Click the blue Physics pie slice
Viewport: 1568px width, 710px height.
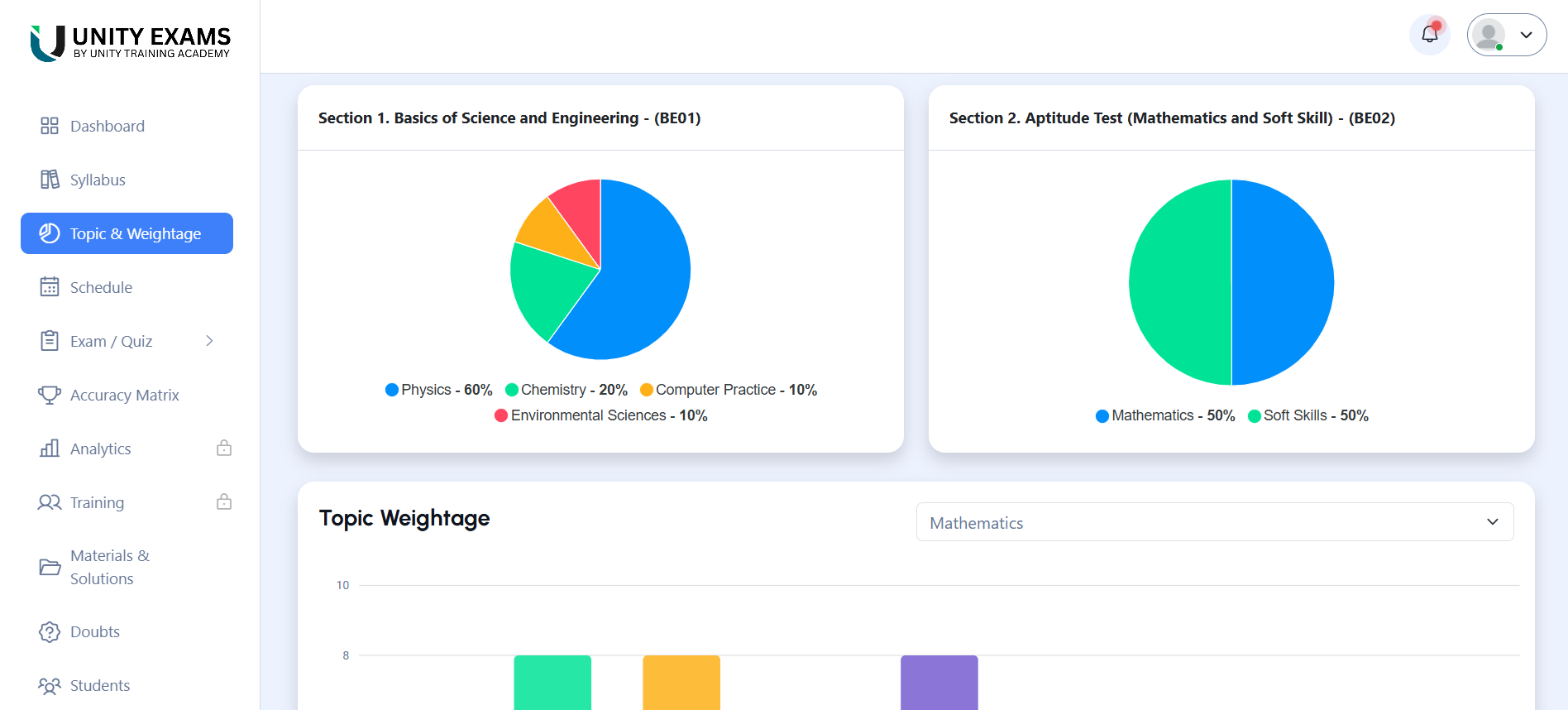point(645,281)
